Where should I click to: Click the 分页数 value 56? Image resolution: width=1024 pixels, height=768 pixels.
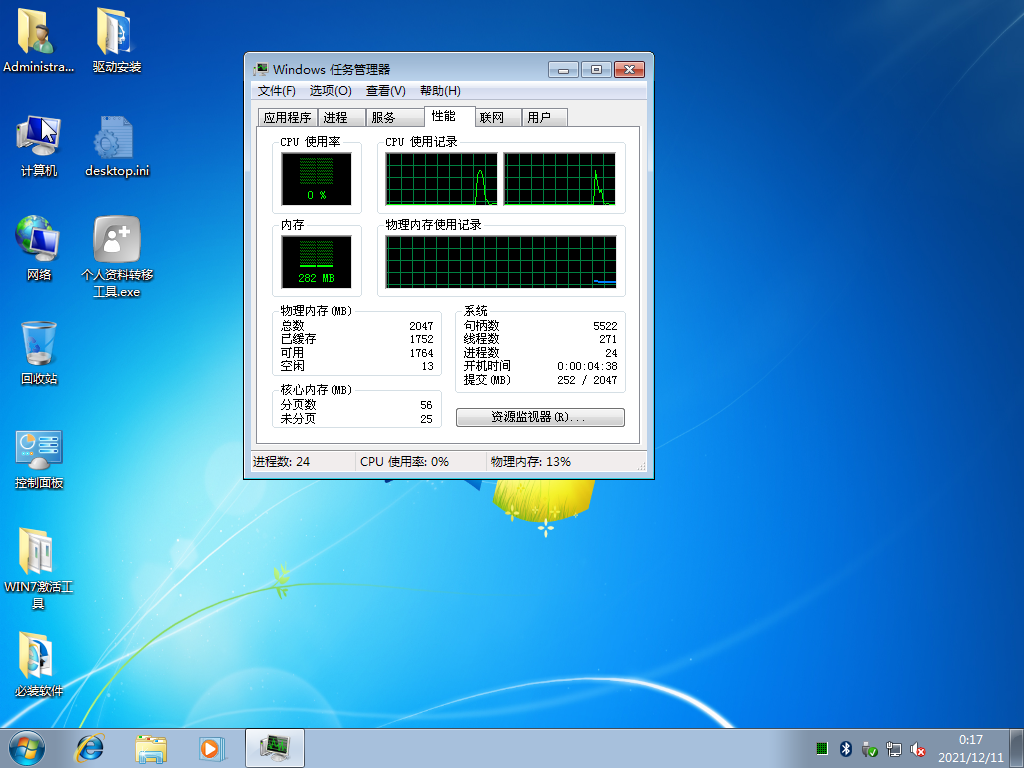click(426, 405)
